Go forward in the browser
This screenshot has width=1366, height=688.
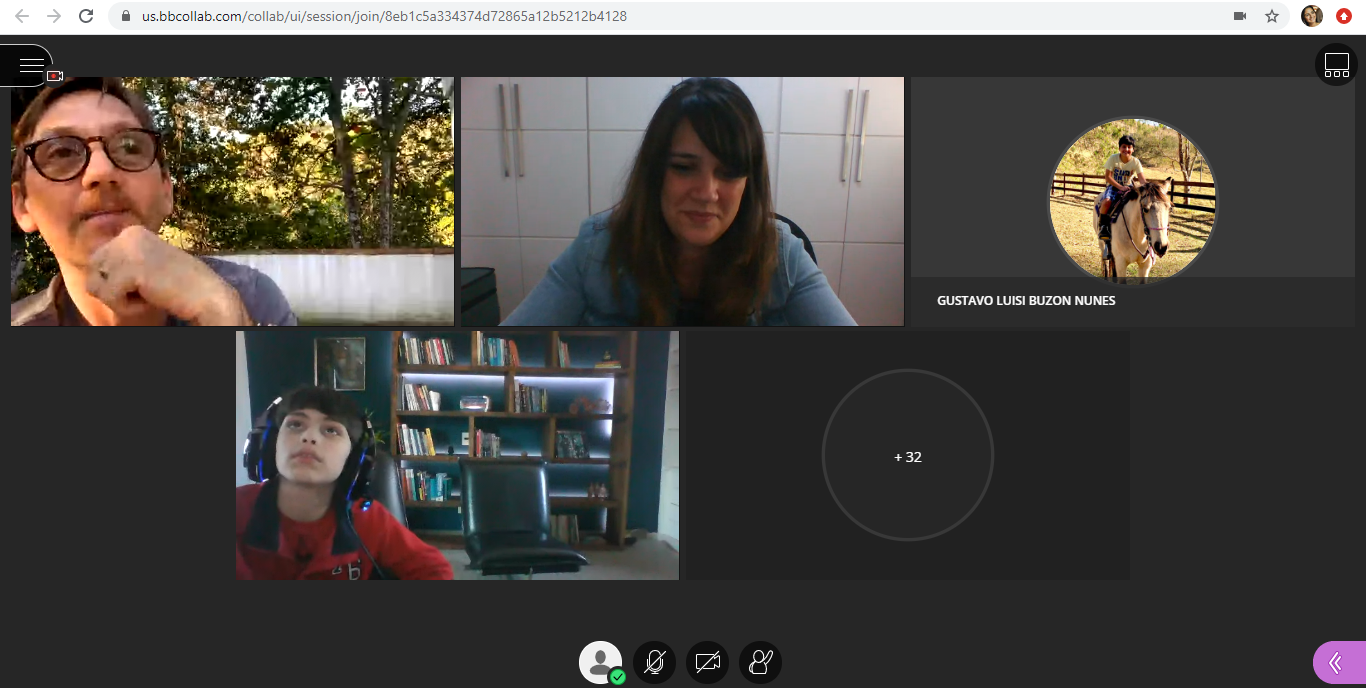(54, 16)
